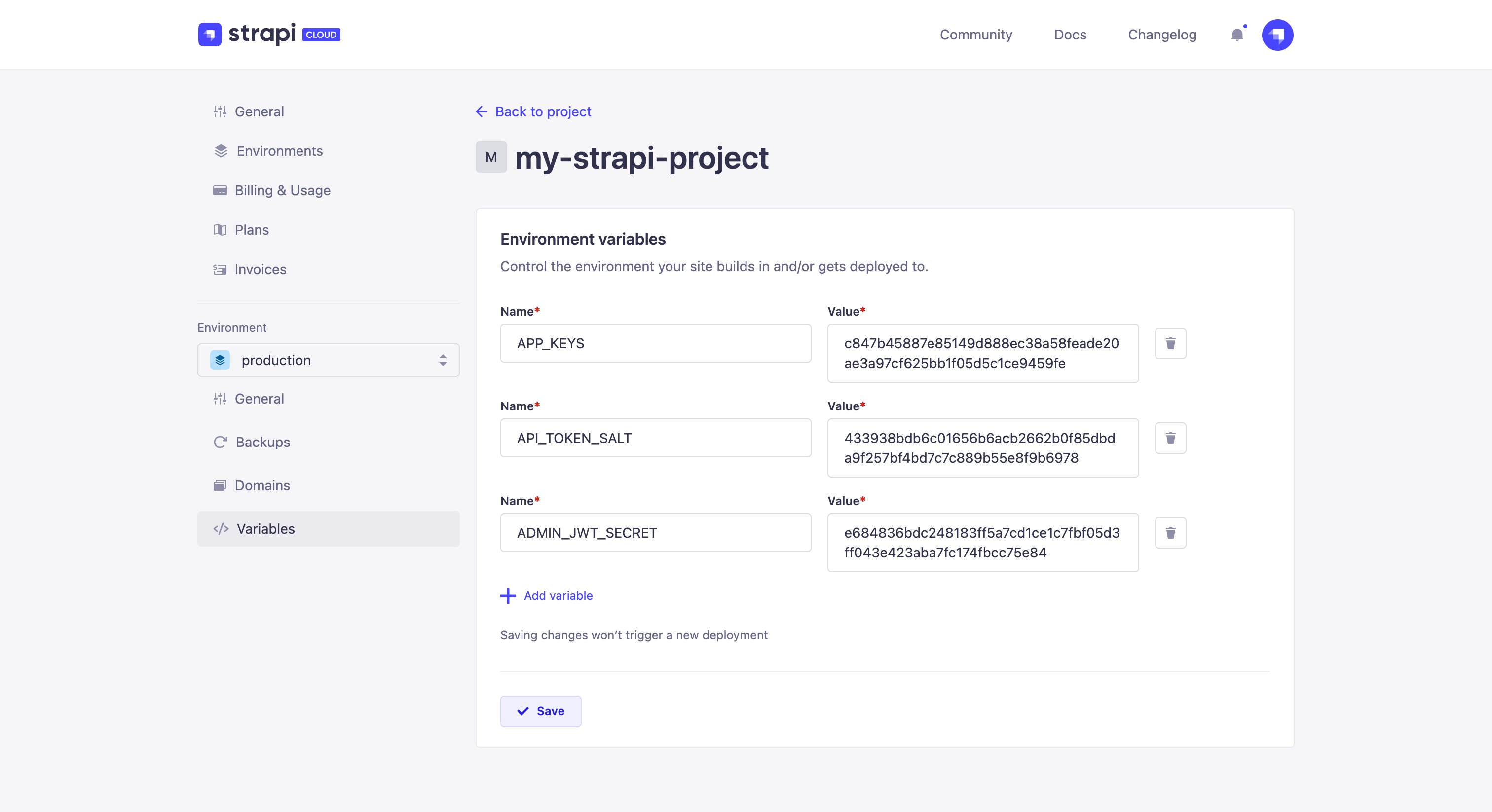Open Changelog link in header
Screen dimensions: 1492x812
click(x=1162, y=35)
